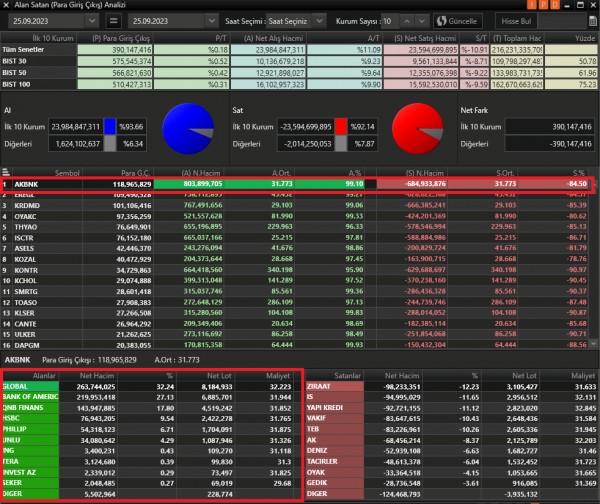Click the equals icon between the two dates
Screen dimensions: 600x504
[x=113, y=21]
